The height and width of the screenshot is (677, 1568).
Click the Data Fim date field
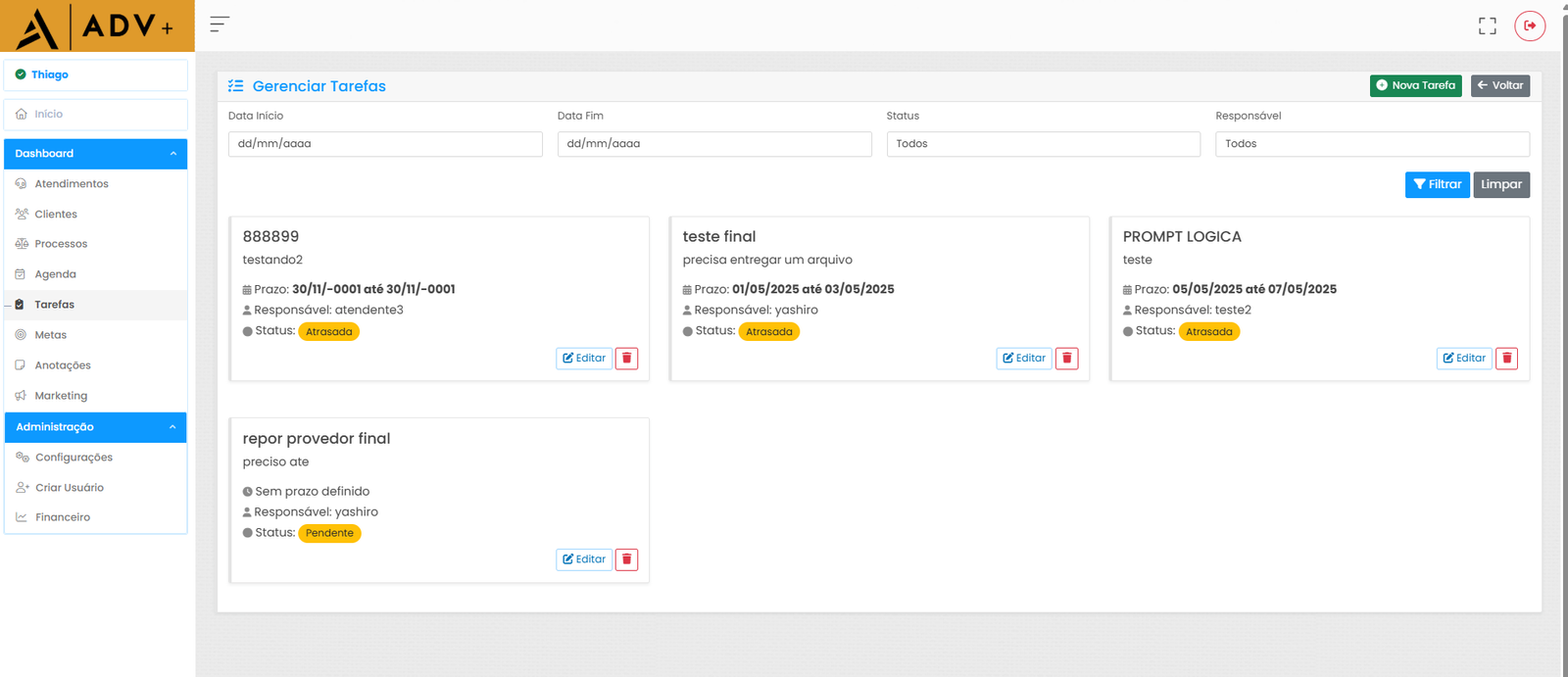pyautogui.click(x=713, y=144)
